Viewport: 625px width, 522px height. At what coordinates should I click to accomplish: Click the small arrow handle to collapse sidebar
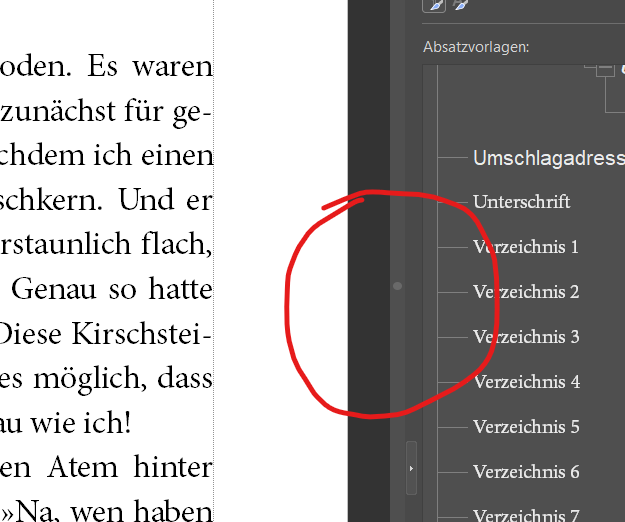pos(411,467)
